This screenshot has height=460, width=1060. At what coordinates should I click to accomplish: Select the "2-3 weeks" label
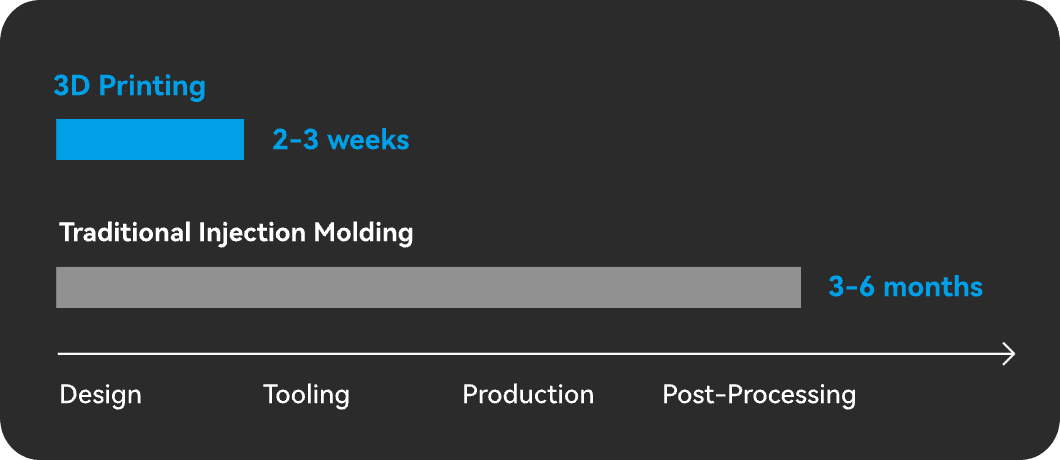[341, 140]
